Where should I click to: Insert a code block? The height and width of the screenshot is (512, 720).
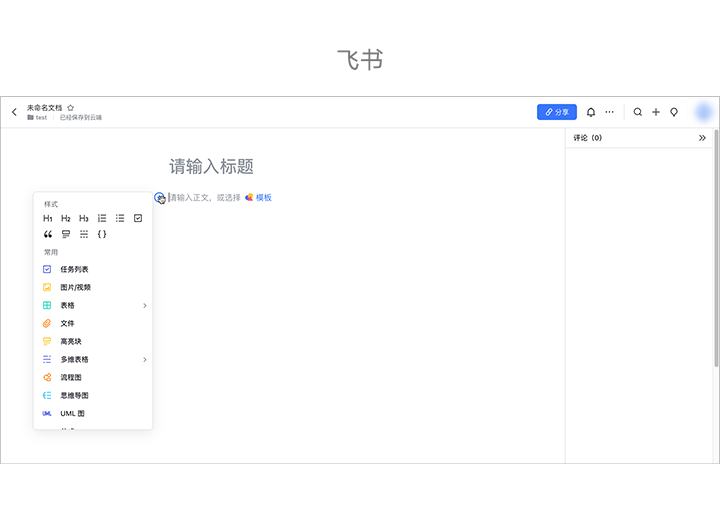(102, 234)
